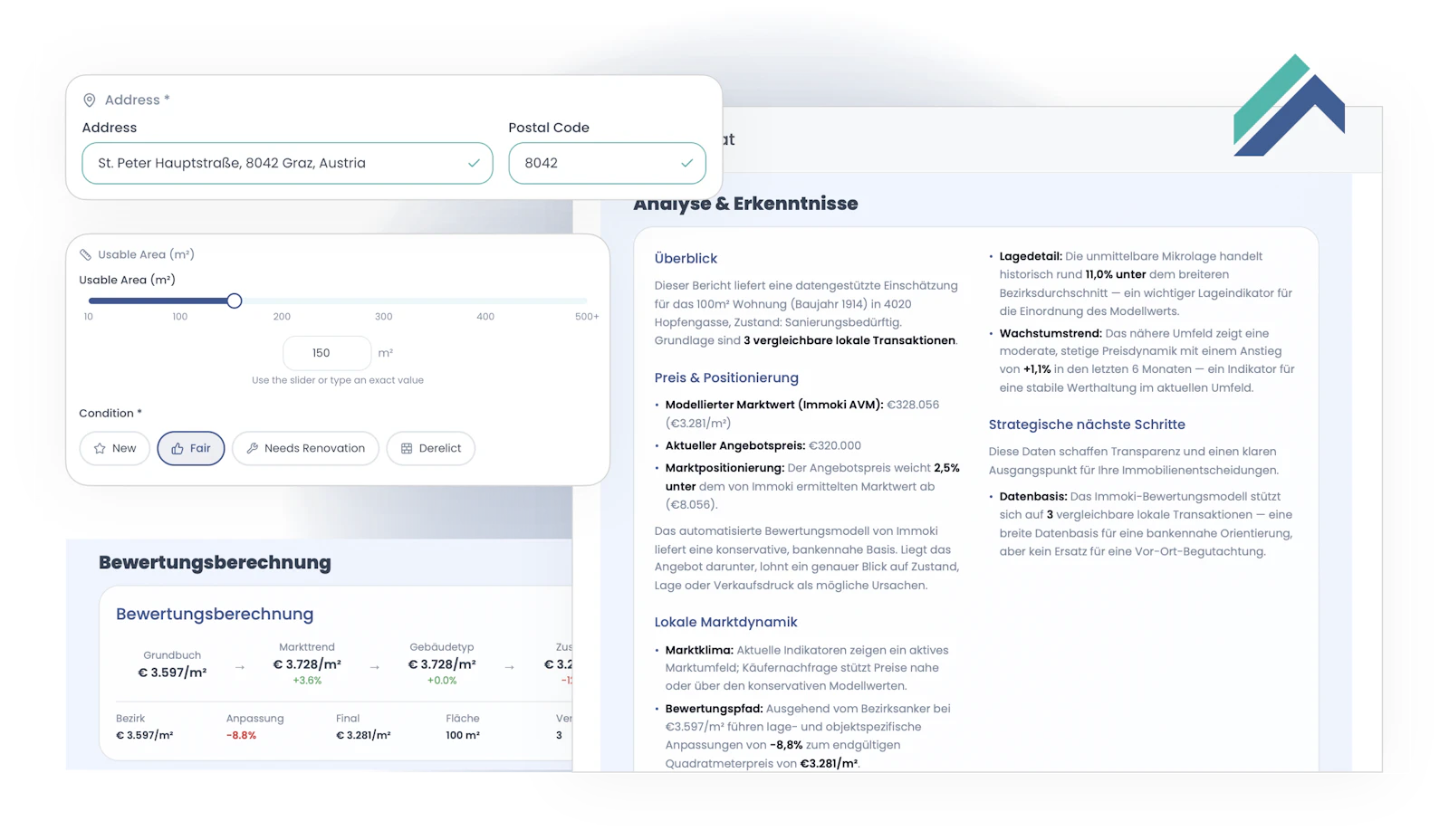Image resolution: width=1449 pixels, height=840 pixels.
Task: Click the Markttrend value € 3.728/m²
Action: tap(307, 664)
